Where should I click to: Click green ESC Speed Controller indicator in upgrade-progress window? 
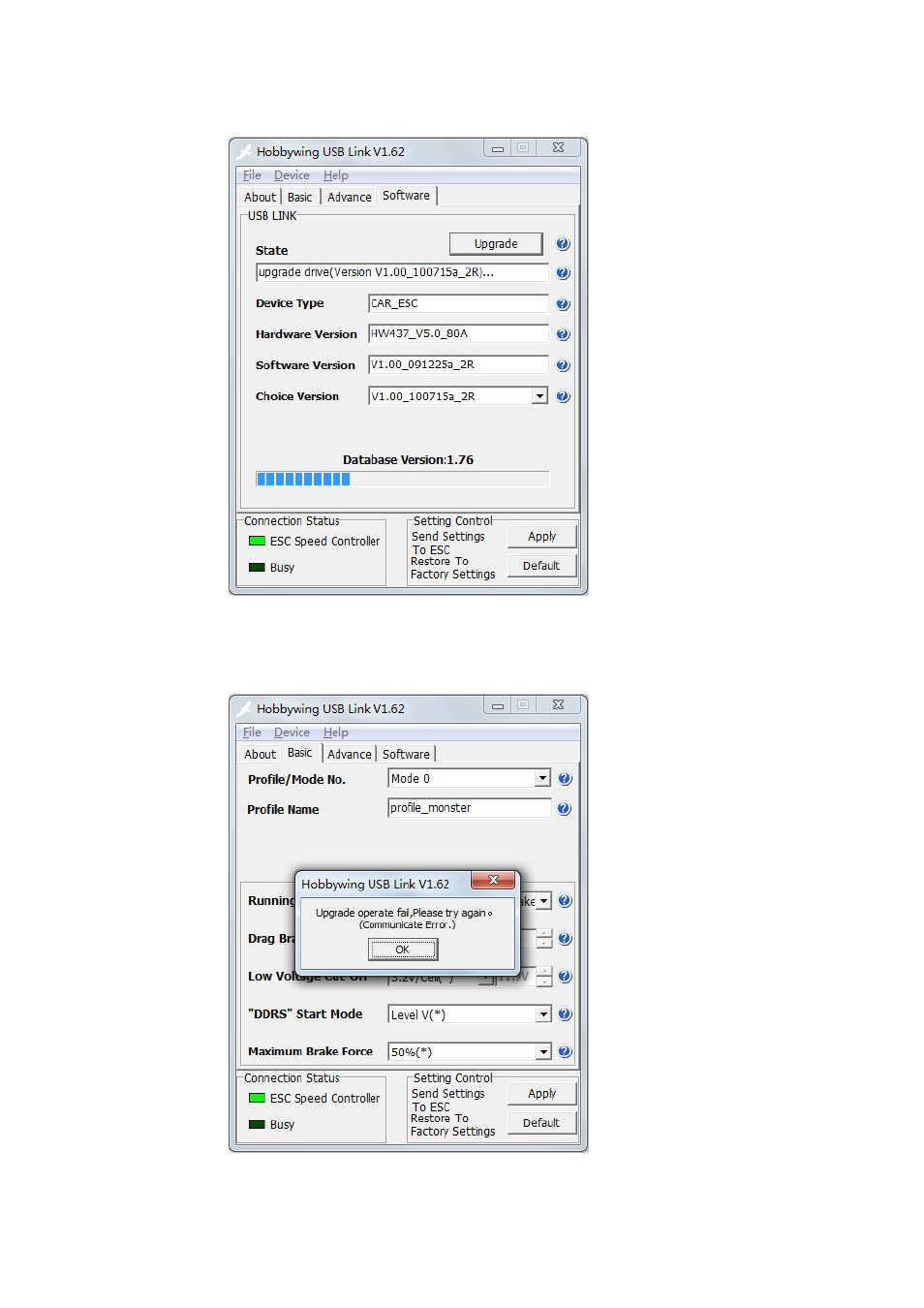click(257, 541)
